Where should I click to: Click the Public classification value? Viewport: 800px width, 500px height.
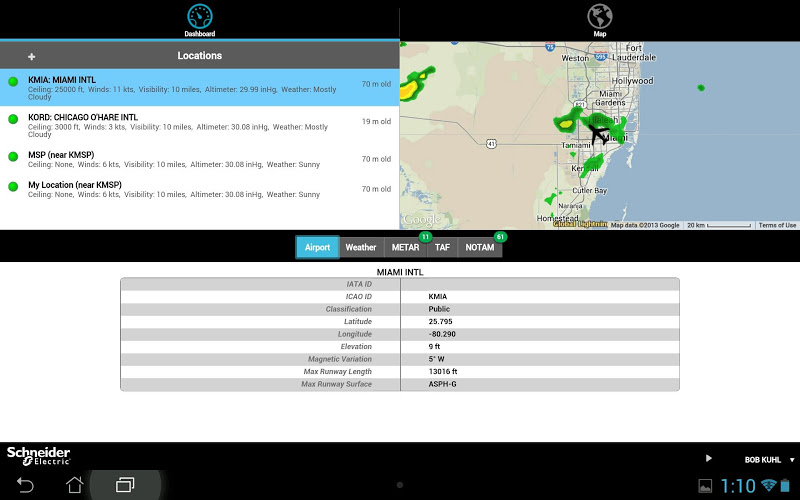pyautogui.click(x=439, y=309)
